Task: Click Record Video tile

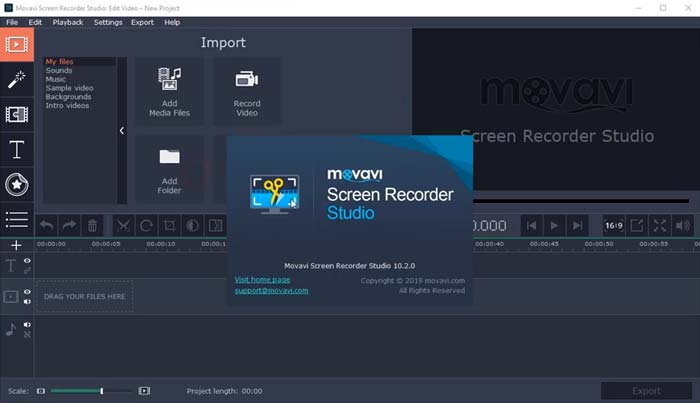Action: tap(247, 91)
